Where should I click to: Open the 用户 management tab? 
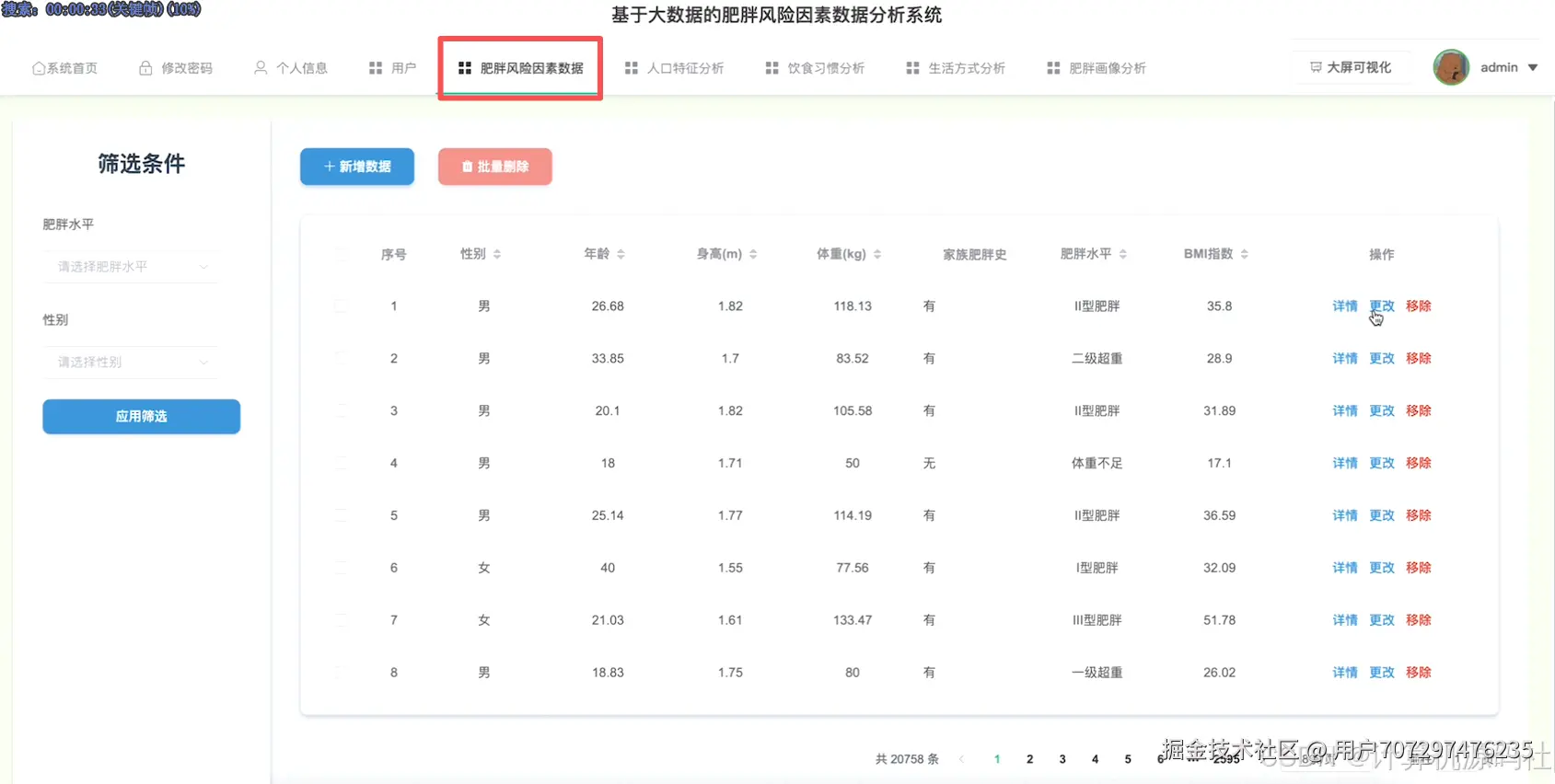point(392,68)
